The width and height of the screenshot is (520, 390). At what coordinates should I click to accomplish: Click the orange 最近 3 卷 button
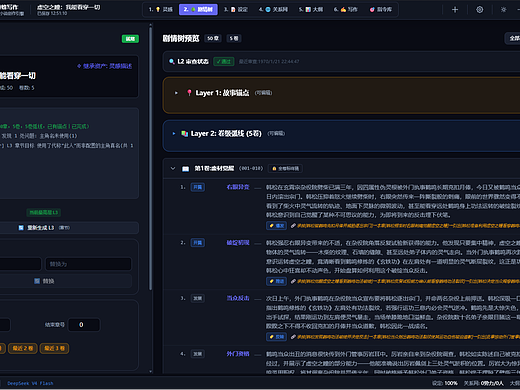tap(54, 348)
